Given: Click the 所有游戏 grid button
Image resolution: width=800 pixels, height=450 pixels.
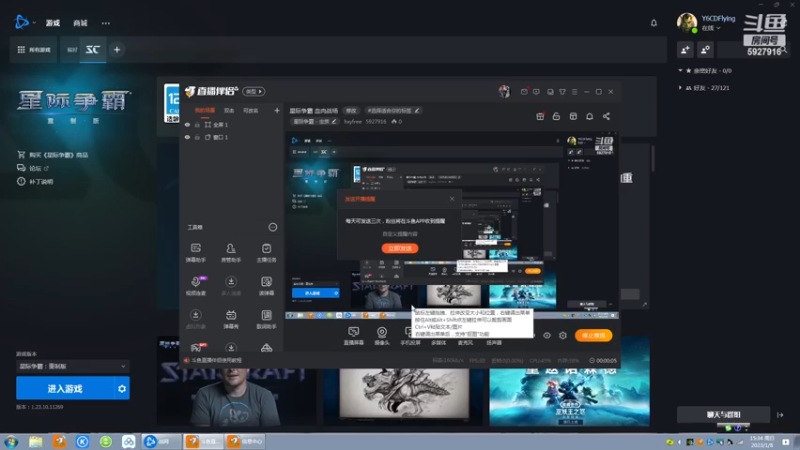Looking at the screenshot, I should click(x=34, y=49).
